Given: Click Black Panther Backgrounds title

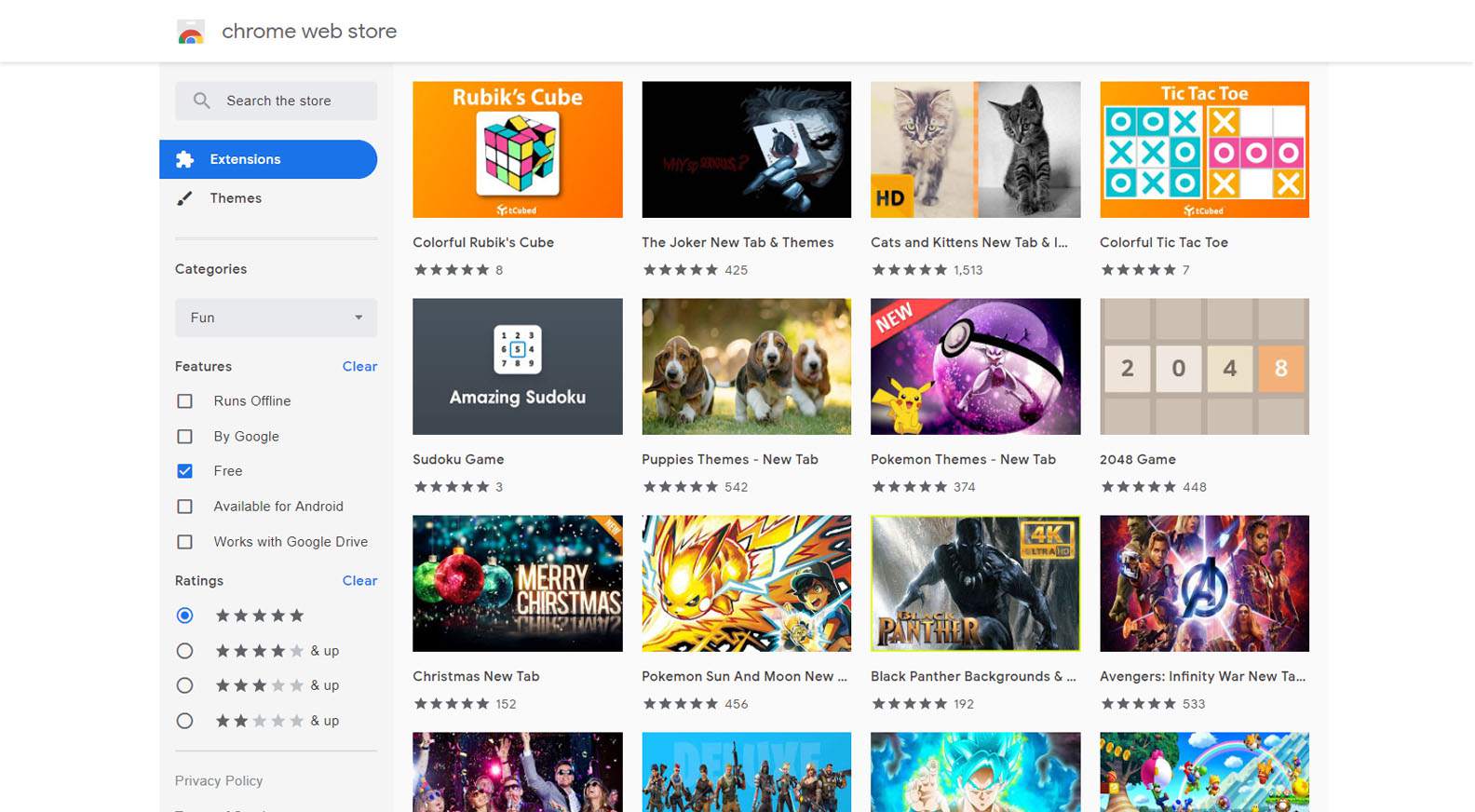Looking at the screenshot, I should 973,677.
